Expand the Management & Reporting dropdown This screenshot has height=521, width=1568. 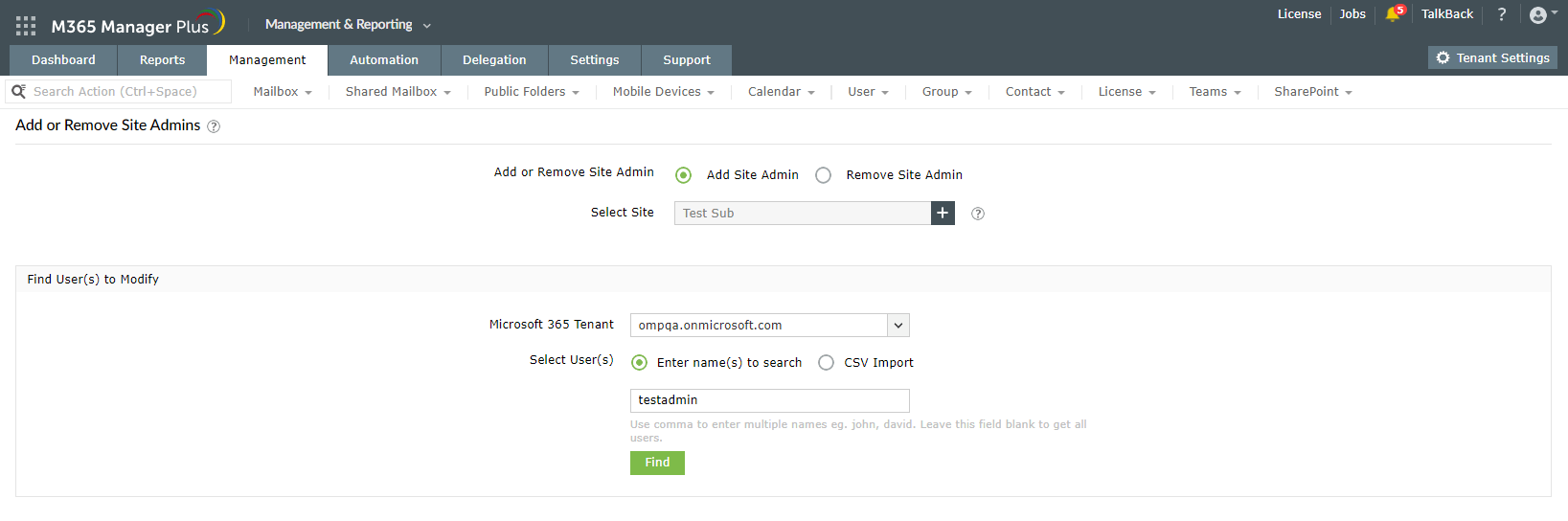[x=348, y=25]
